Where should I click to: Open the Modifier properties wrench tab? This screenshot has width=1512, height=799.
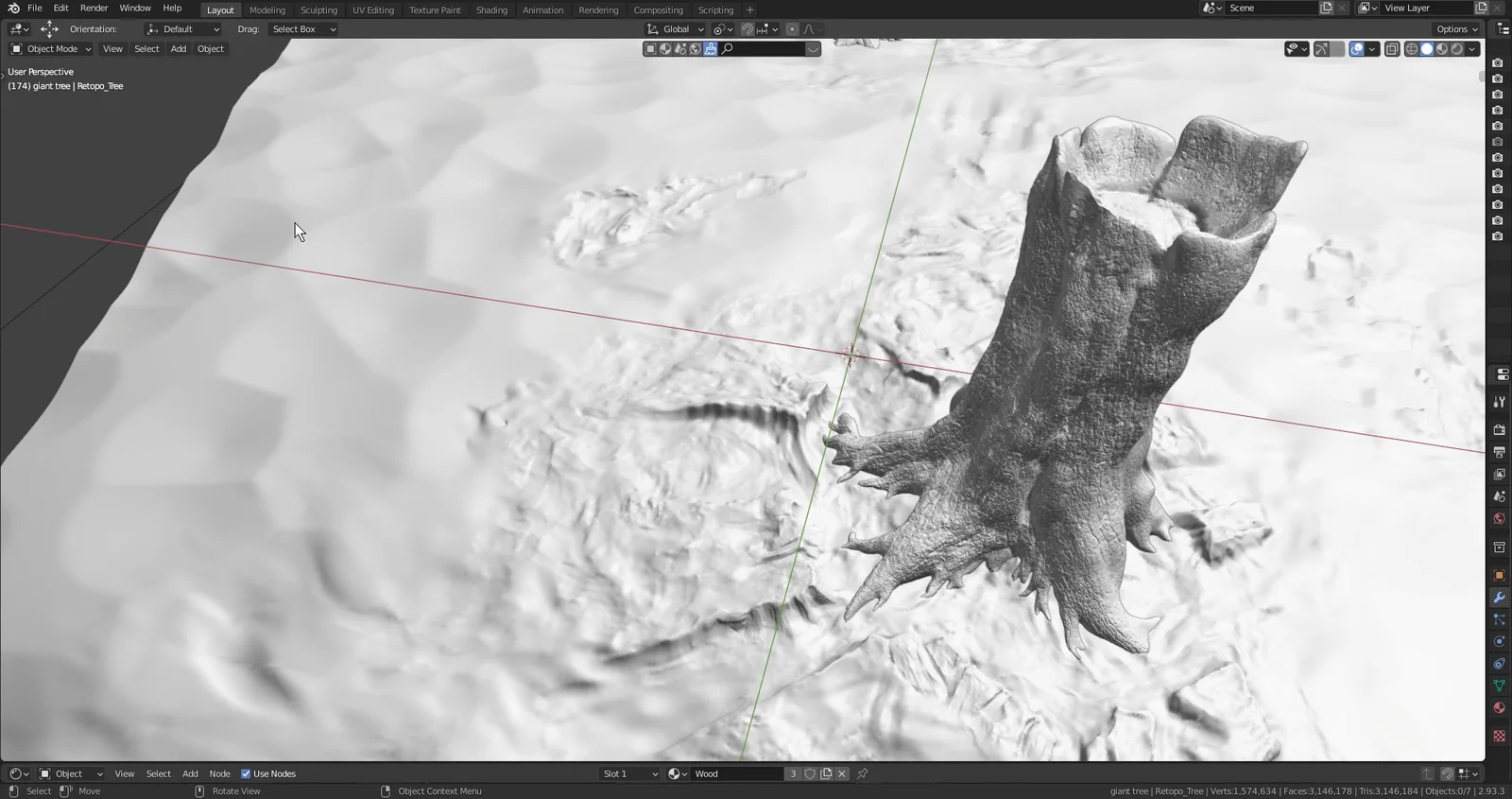coord(1499,598)
